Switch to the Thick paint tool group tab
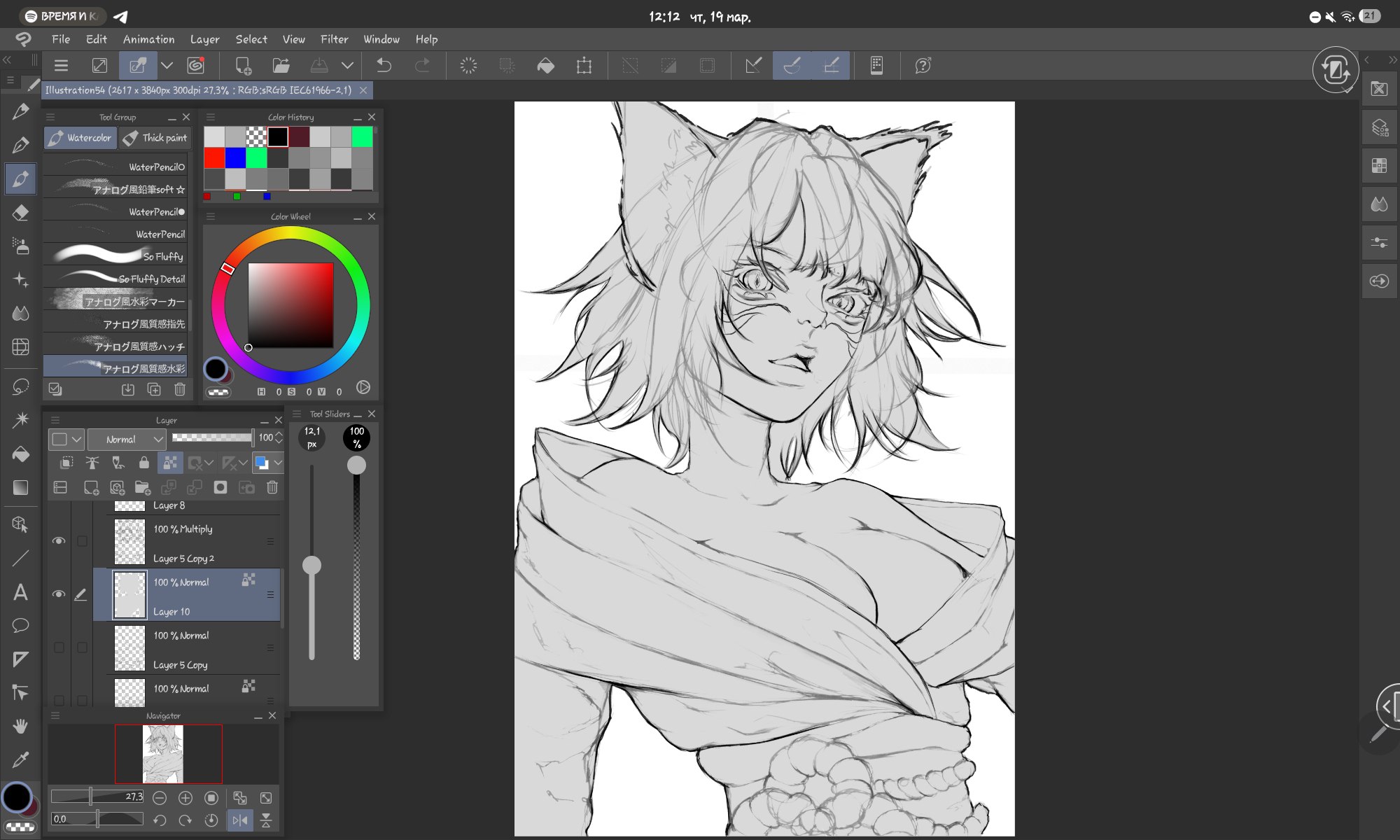The image size is (1400, 840). click(155, 138)
